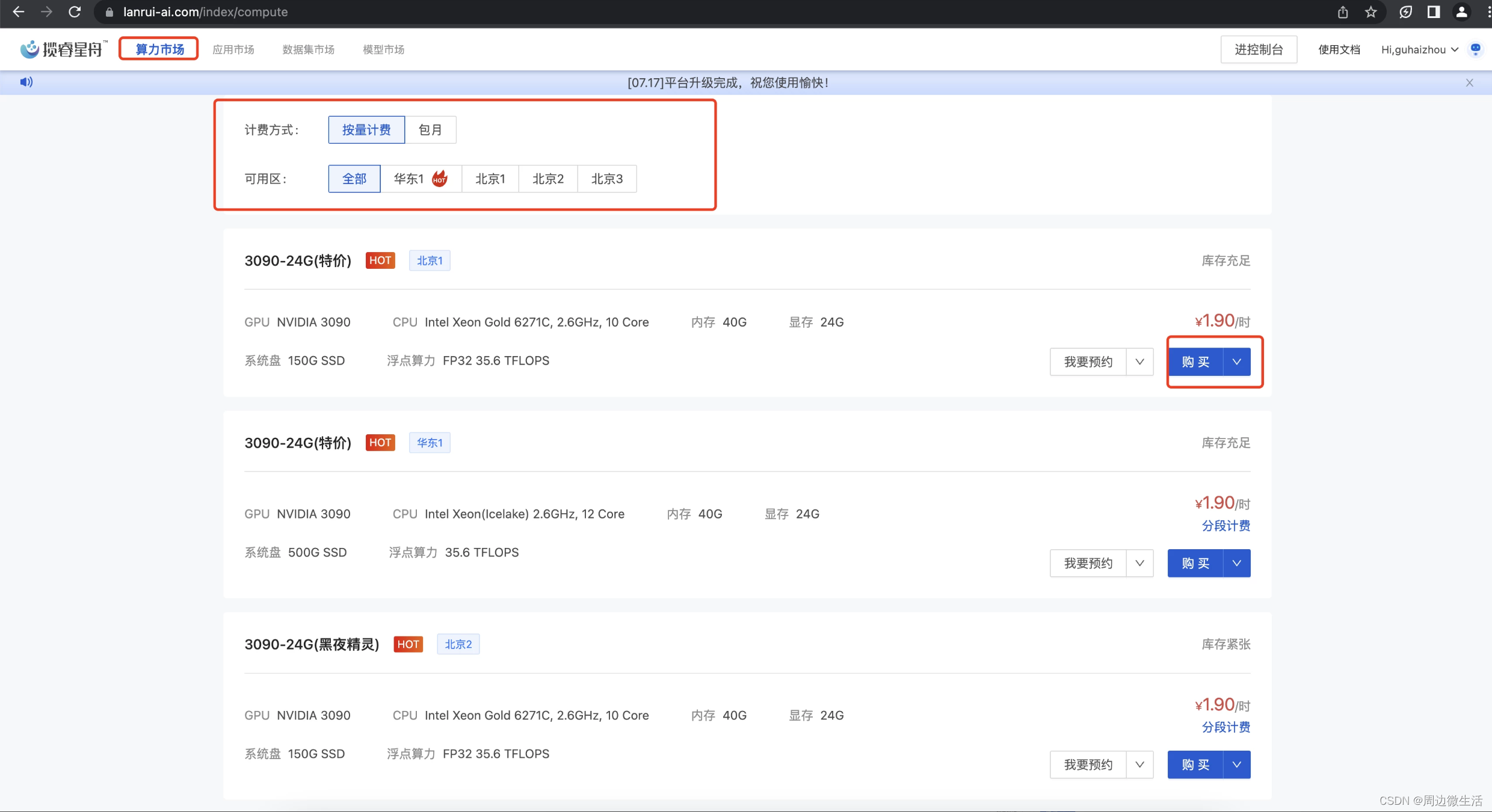Click the speaker announcement icon

click(x=26, y=82)
